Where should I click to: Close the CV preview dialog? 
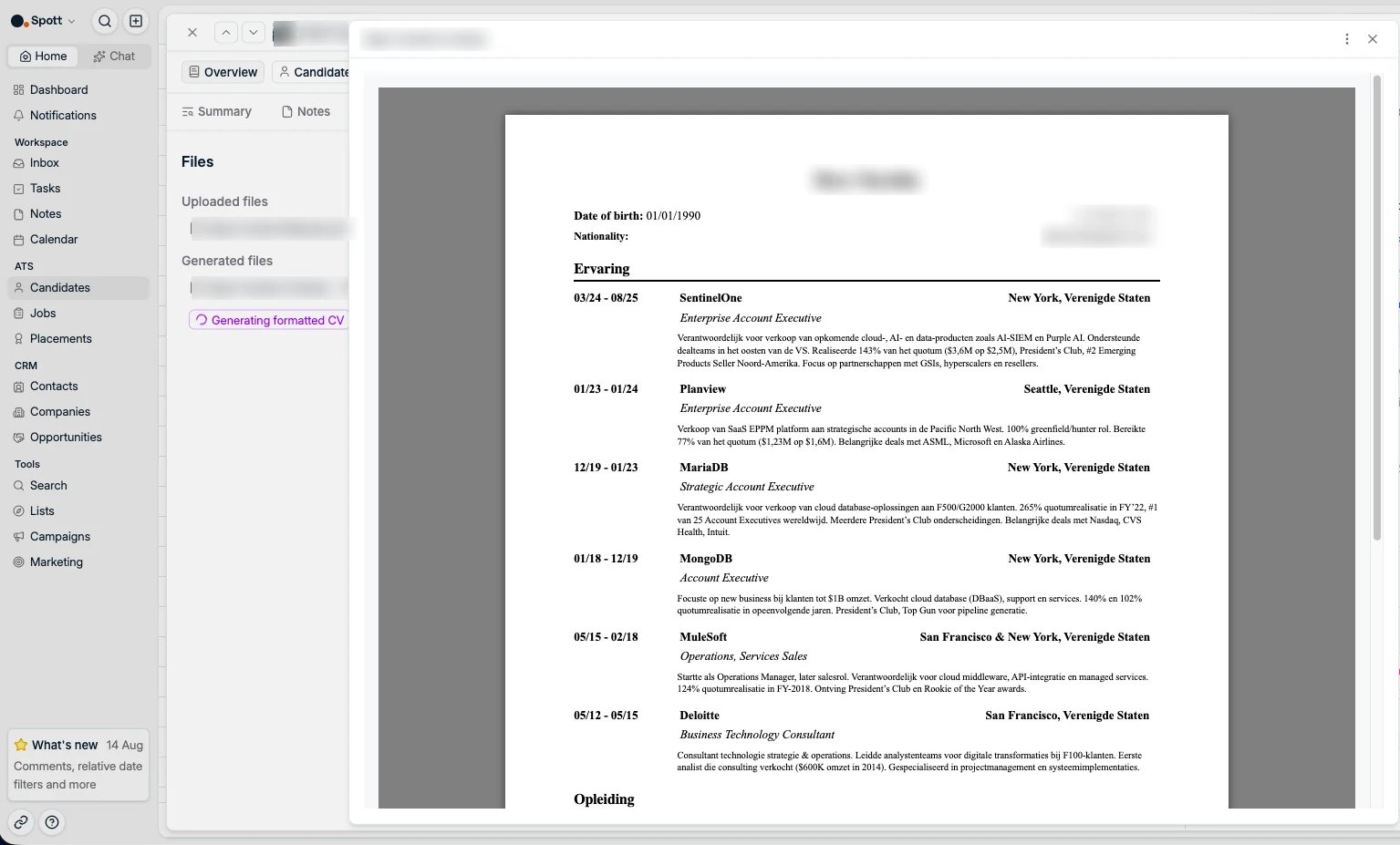1373,39
